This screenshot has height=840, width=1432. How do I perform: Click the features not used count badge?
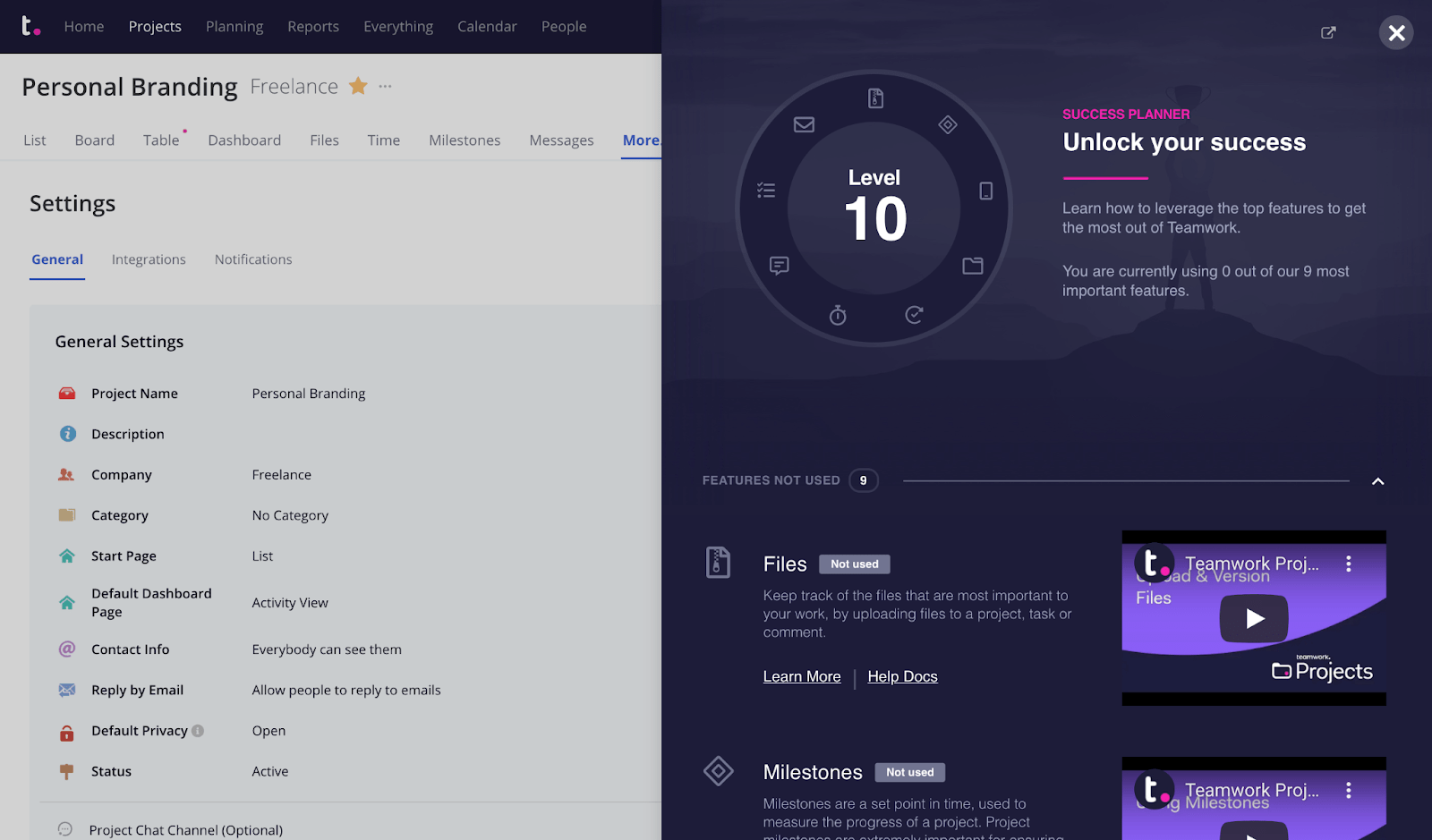(x=864, y=480)
